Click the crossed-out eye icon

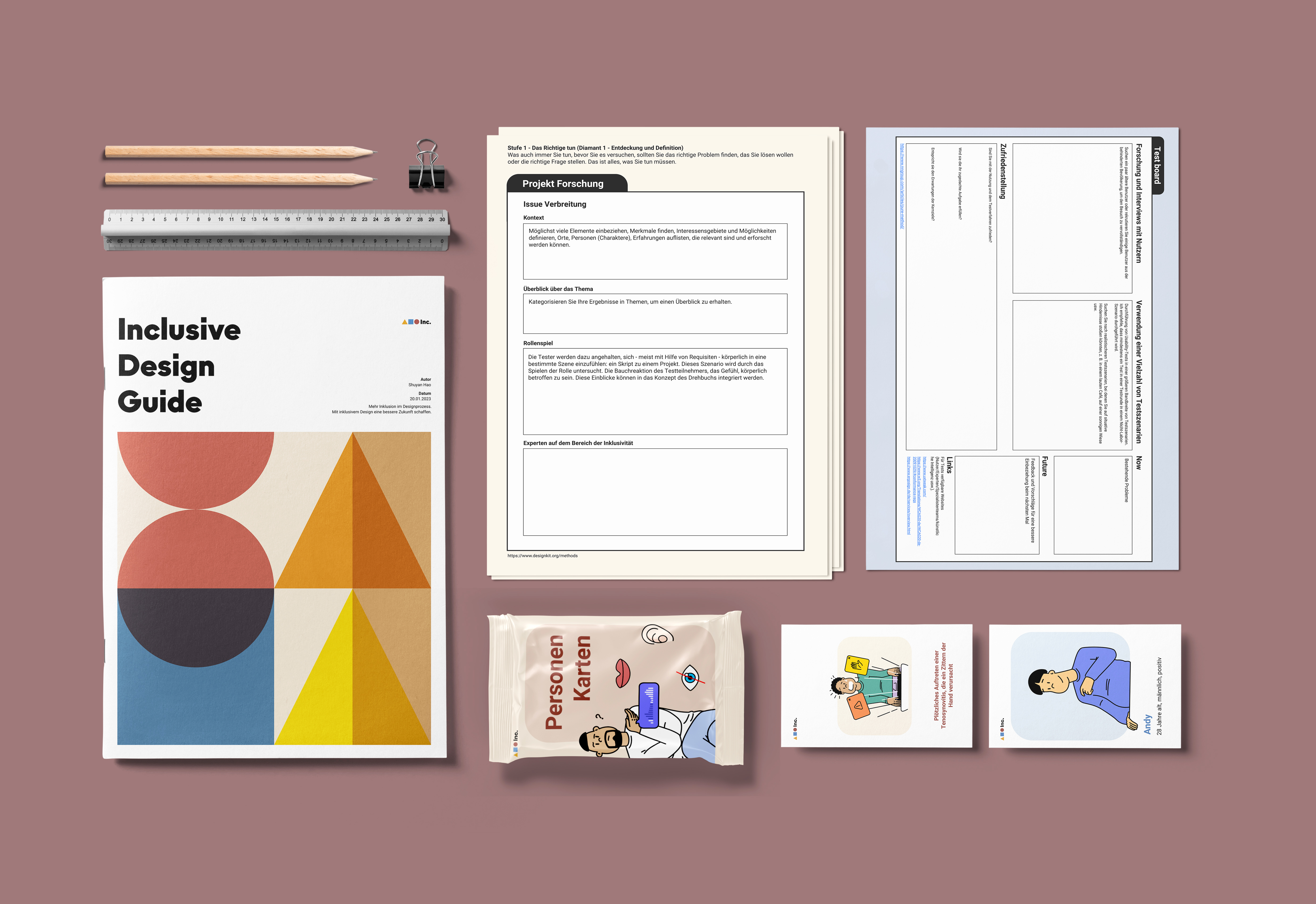[x=689, y=677]
